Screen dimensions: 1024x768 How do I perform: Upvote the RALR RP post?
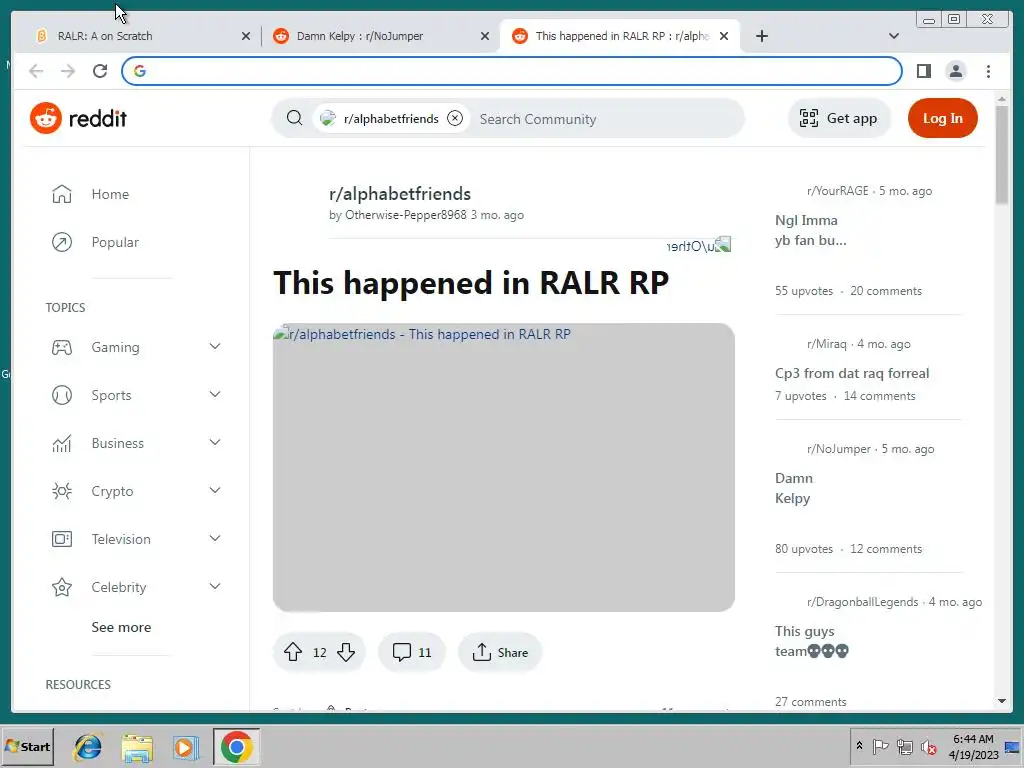[x=293, y=652]
